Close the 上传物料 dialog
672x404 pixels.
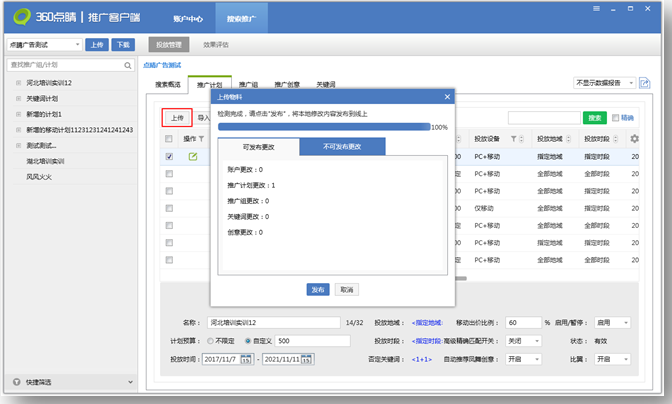pos(447,96)
